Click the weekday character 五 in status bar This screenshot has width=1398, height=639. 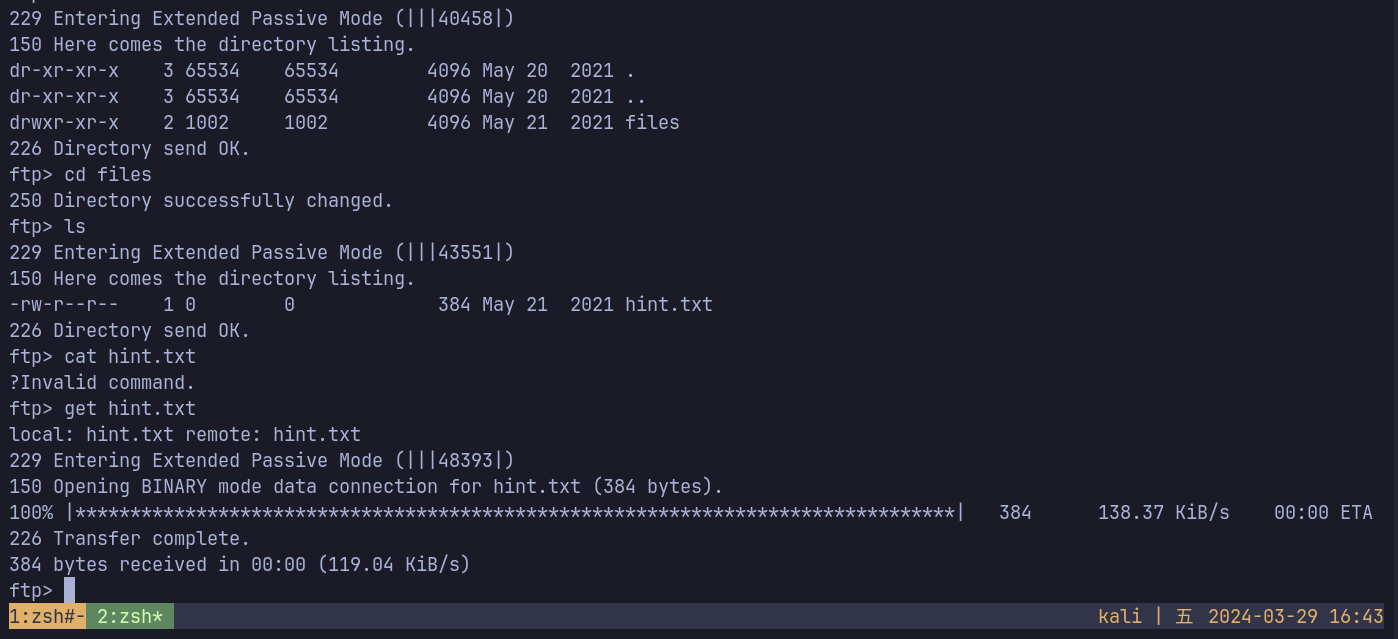[1184, 617]
